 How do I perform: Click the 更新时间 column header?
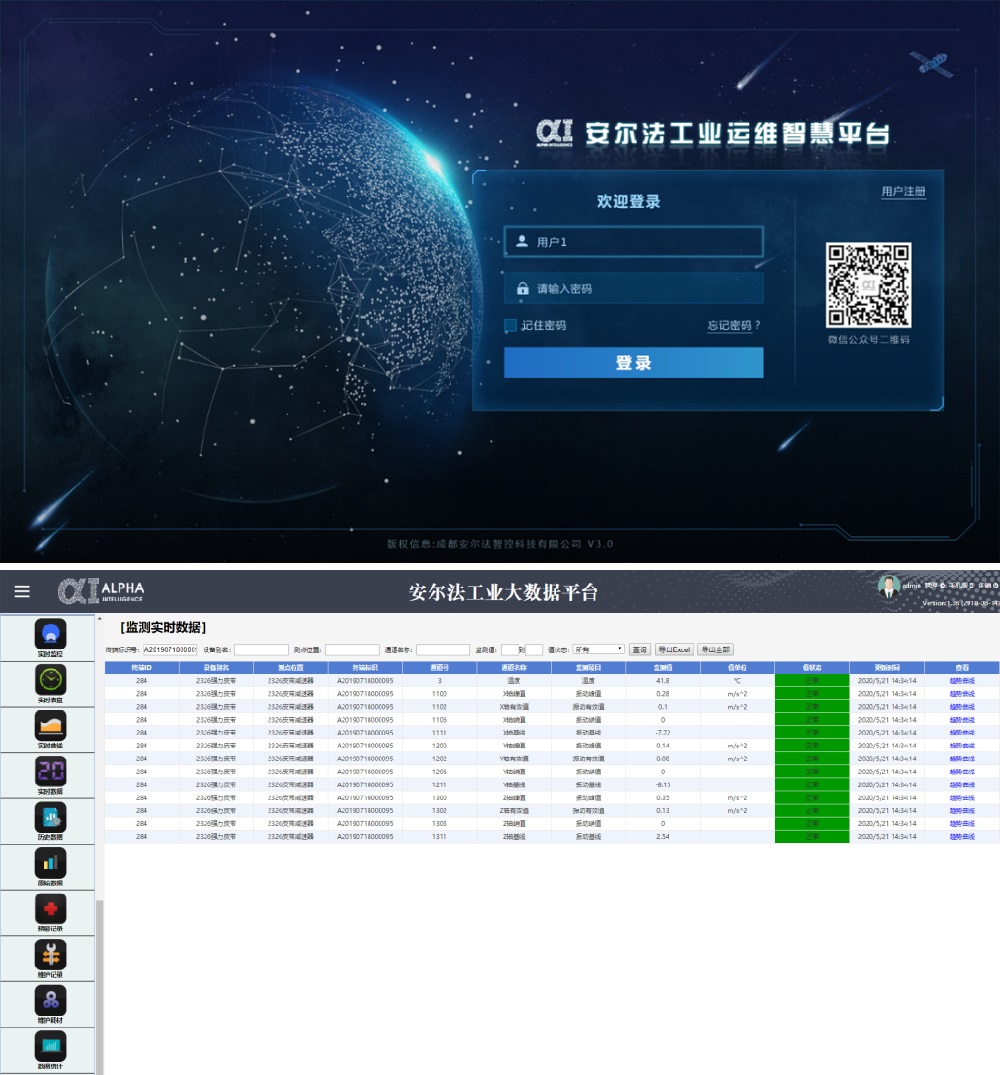click(x=887, y=667)
